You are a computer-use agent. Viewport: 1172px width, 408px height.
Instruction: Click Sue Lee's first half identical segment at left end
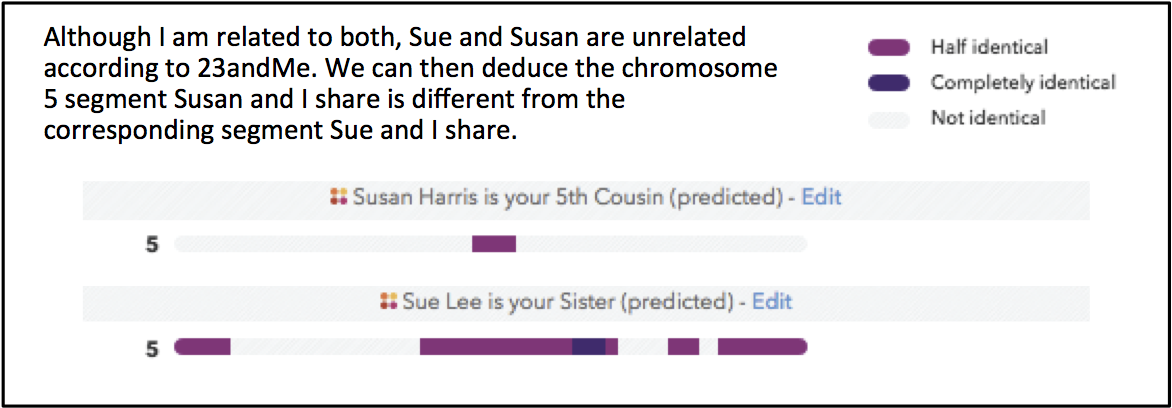(x=202, y=347)
